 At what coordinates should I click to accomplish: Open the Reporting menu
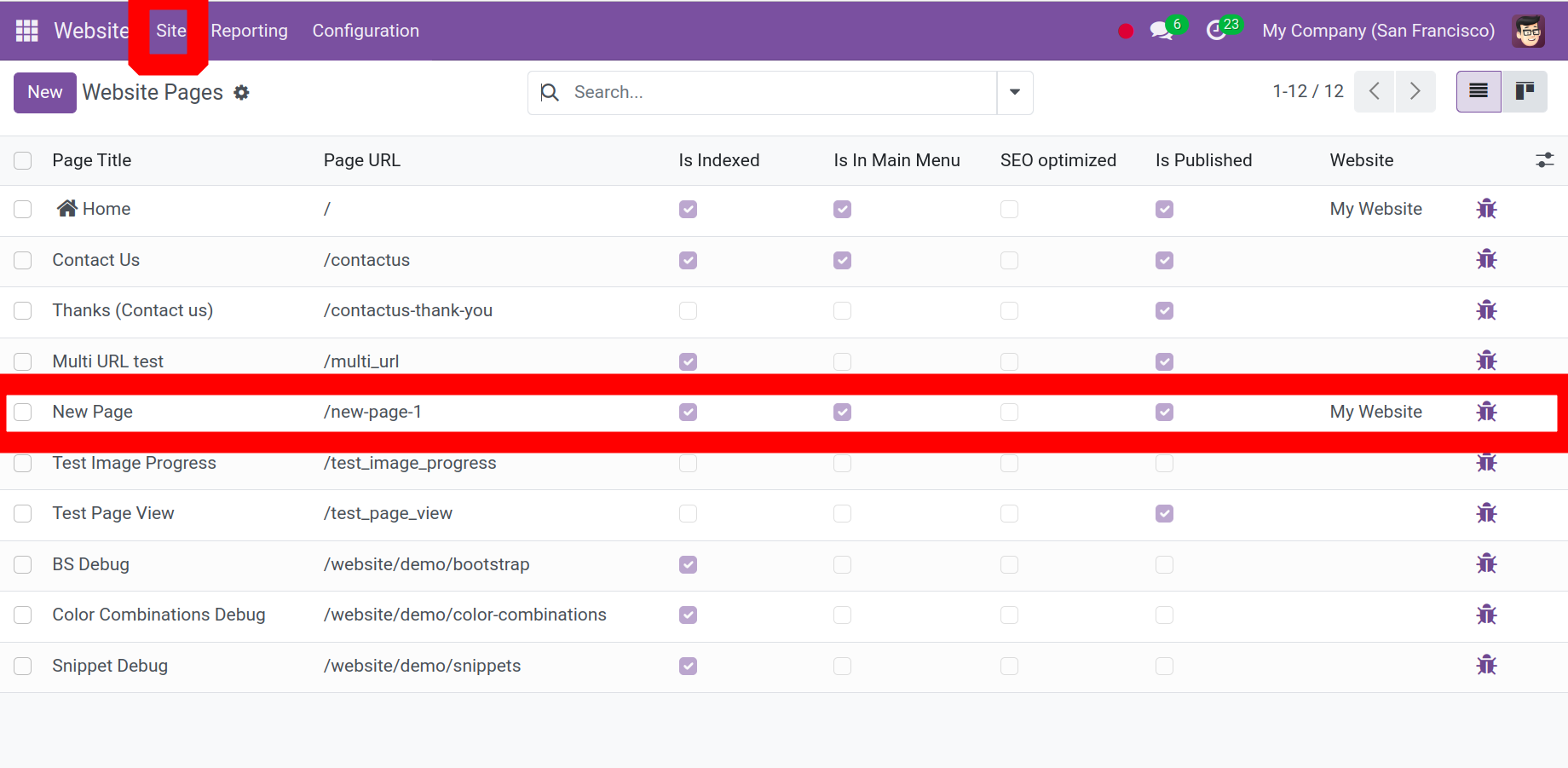249,31
